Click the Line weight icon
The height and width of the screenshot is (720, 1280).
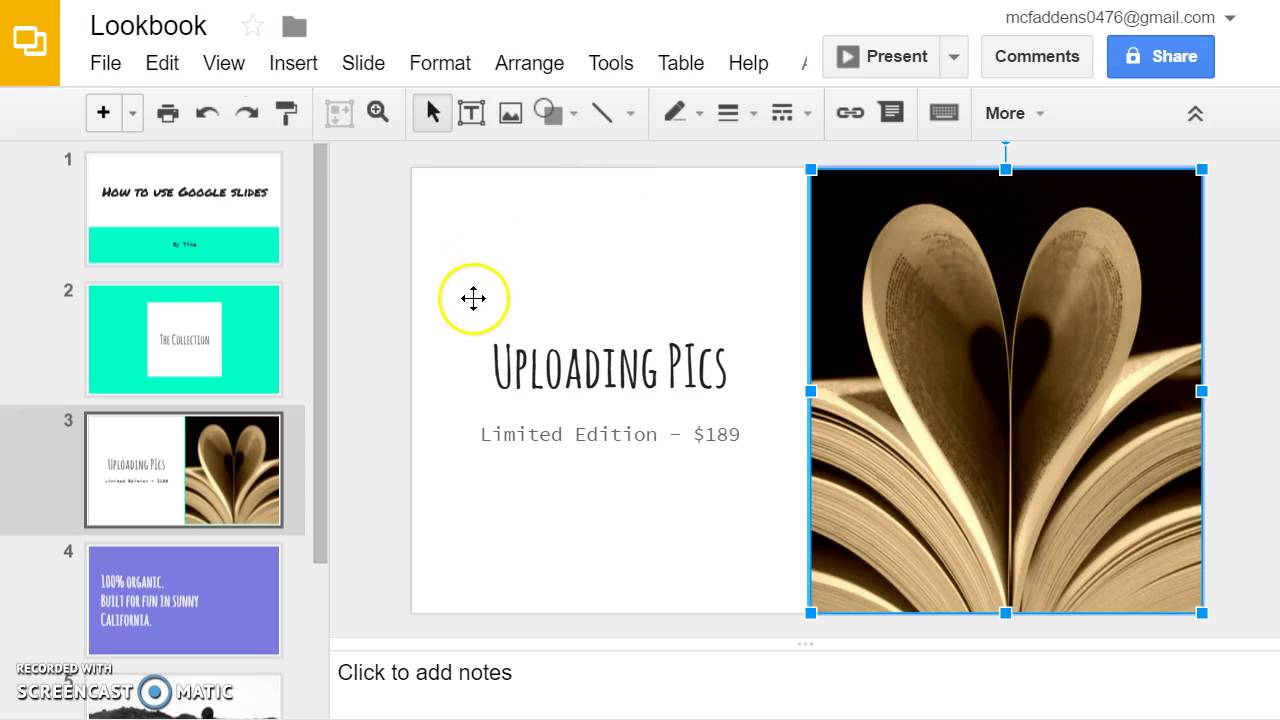point(728,113)
